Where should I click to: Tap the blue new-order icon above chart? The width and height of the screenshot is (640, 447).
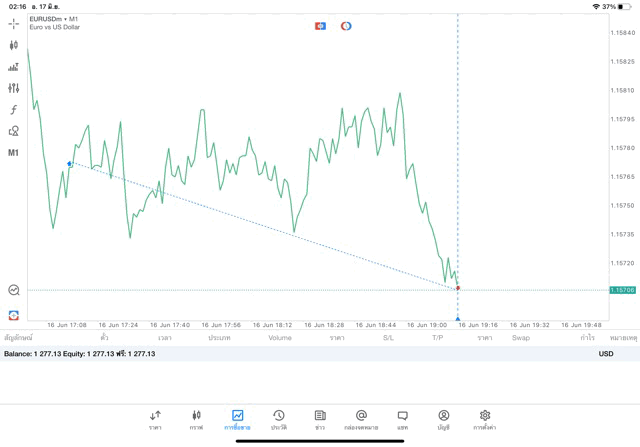tap(320, 26)
